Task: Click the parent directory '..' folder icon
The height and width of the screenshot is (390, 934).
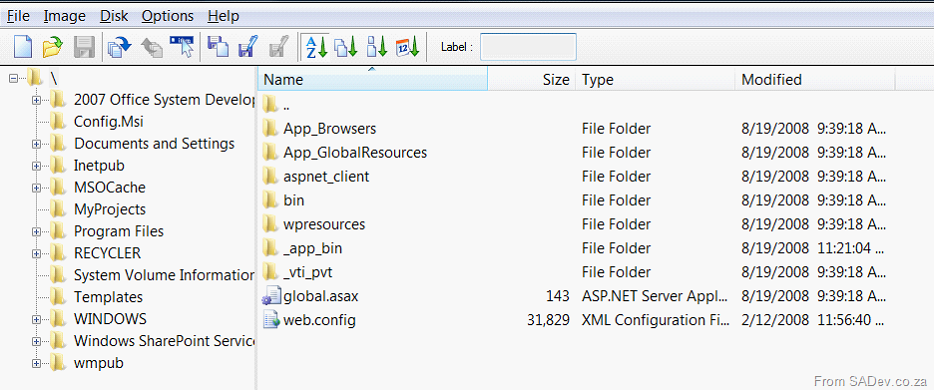Action: pyautogui.click(x=270, y=104)
